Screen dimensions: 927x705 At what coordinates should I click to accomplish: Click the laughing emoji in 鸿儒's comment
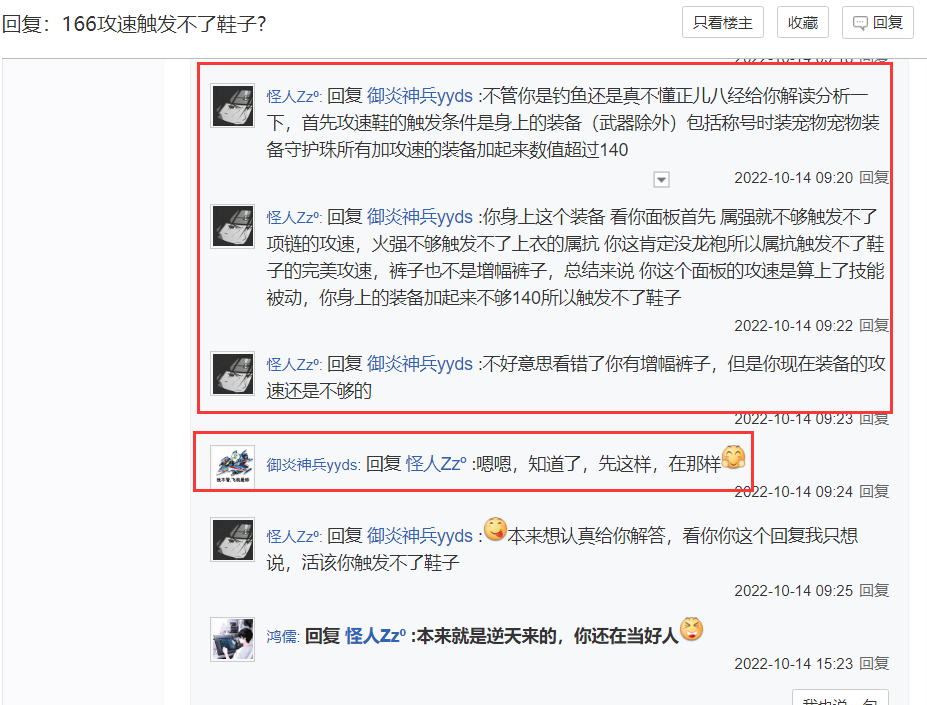[x=691, y=629]
